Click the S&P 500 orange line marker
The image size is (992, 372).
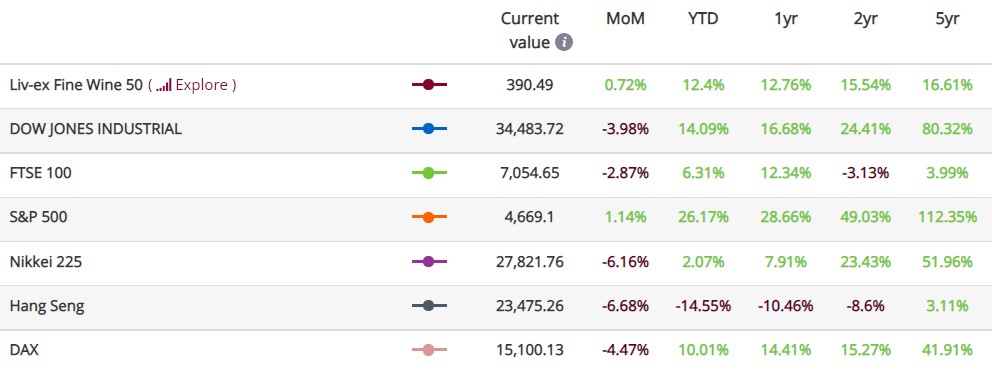click(x=429, y=217)
